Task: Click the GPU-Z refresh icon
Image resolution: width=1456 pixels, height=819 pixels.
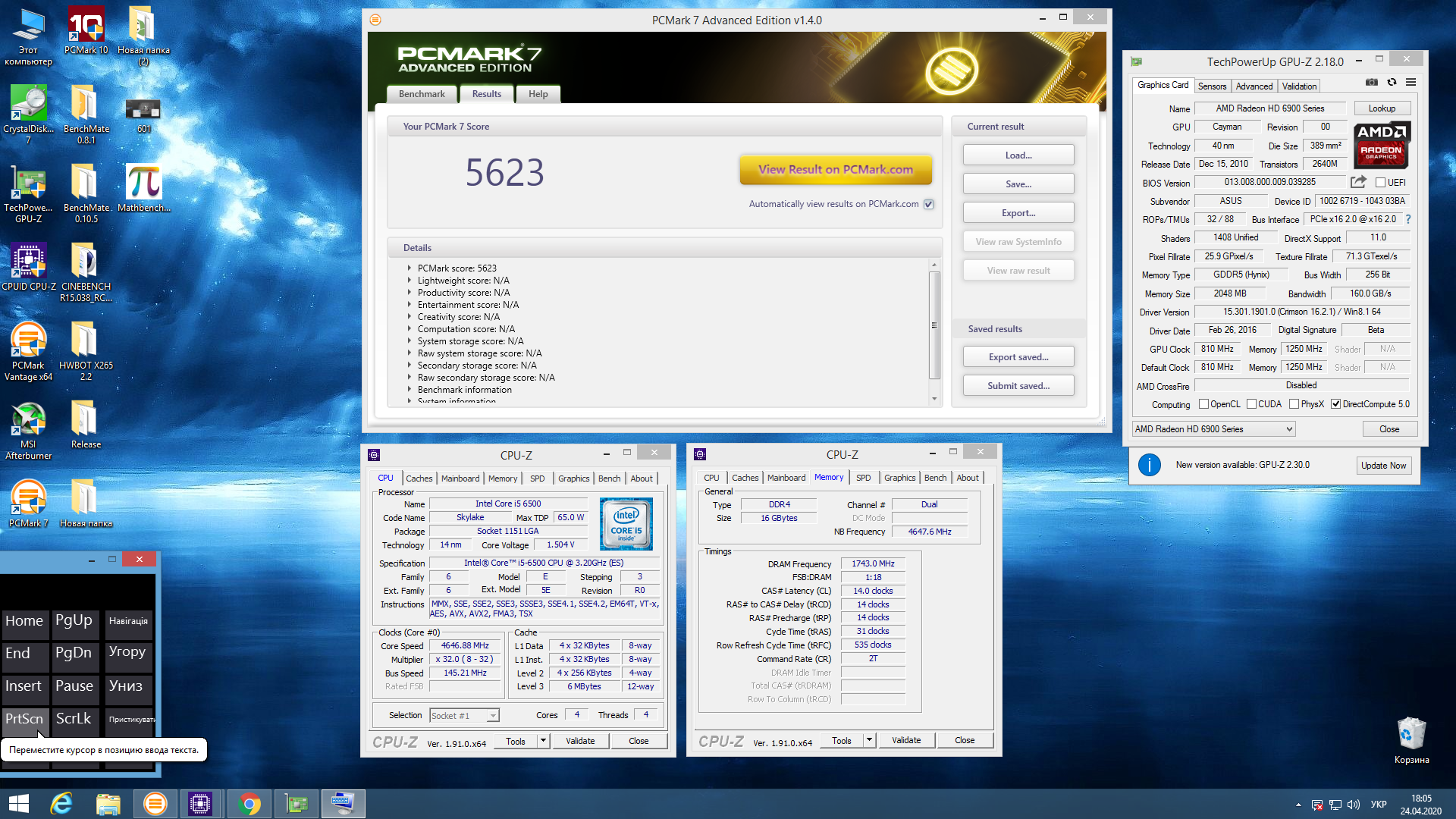Action: click(x=1392, y=82)
